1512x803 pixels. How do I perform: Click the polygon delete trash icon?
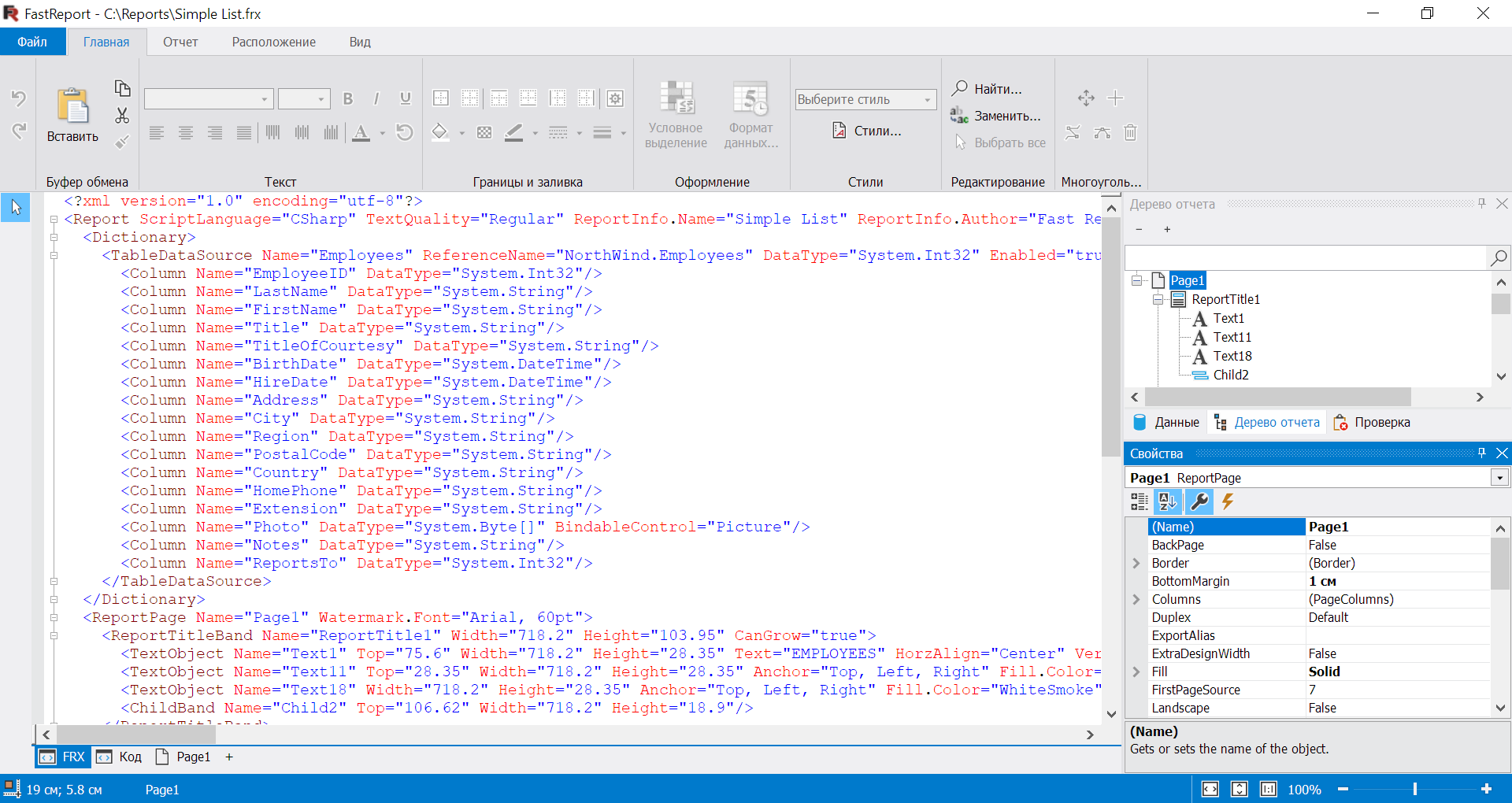coord(1130,132)
